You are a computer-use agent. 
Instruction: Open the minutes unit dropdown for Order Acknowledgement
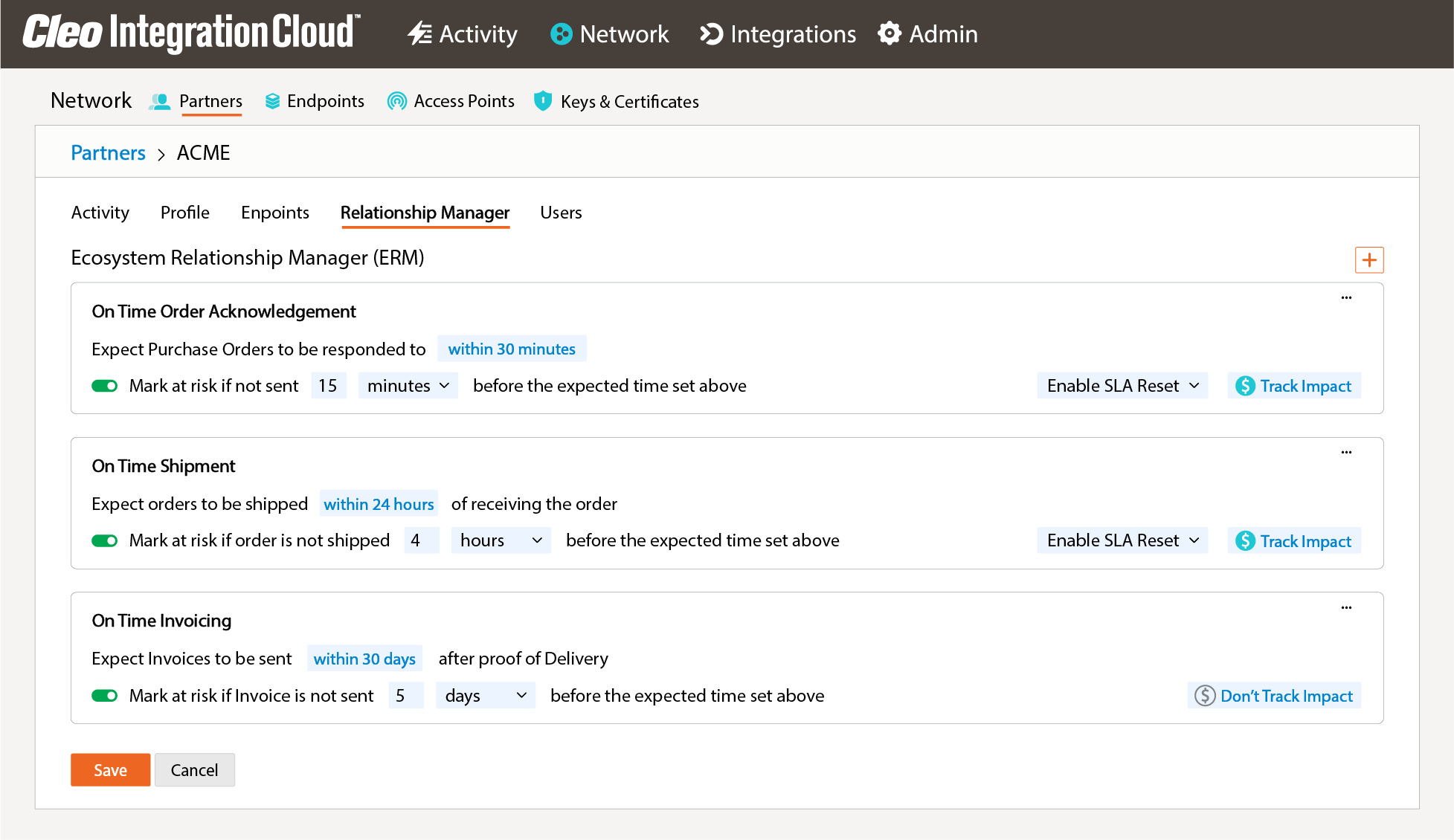[408, 385]
